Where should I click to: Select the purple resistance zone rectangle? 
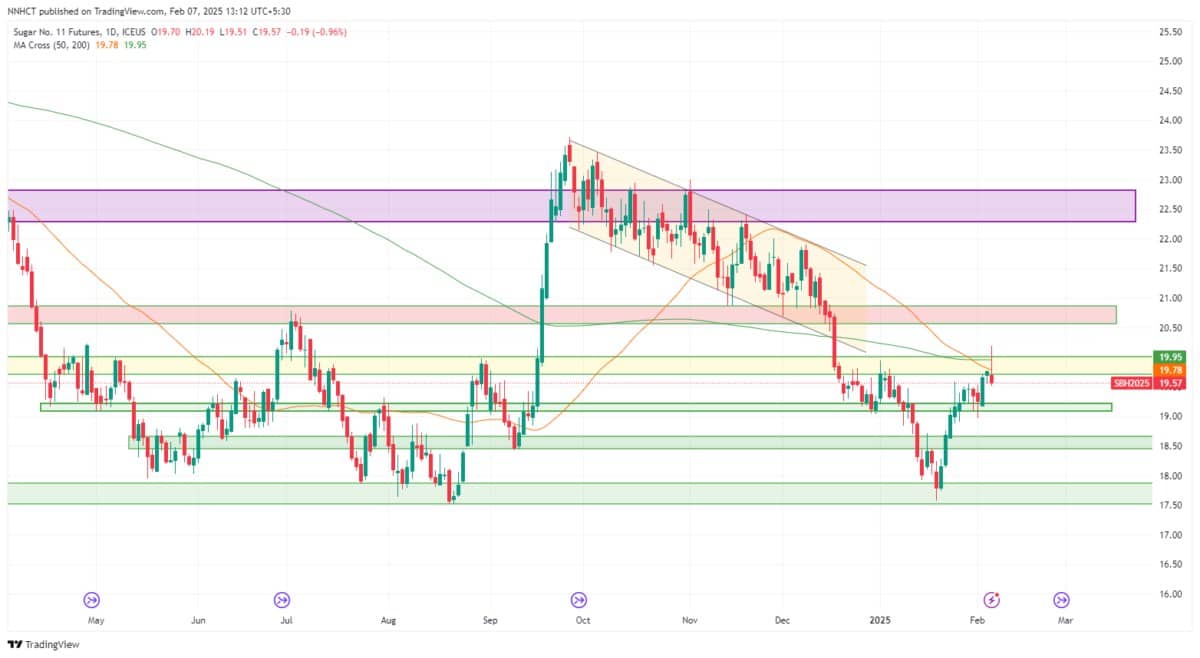[x=570, y=205]
